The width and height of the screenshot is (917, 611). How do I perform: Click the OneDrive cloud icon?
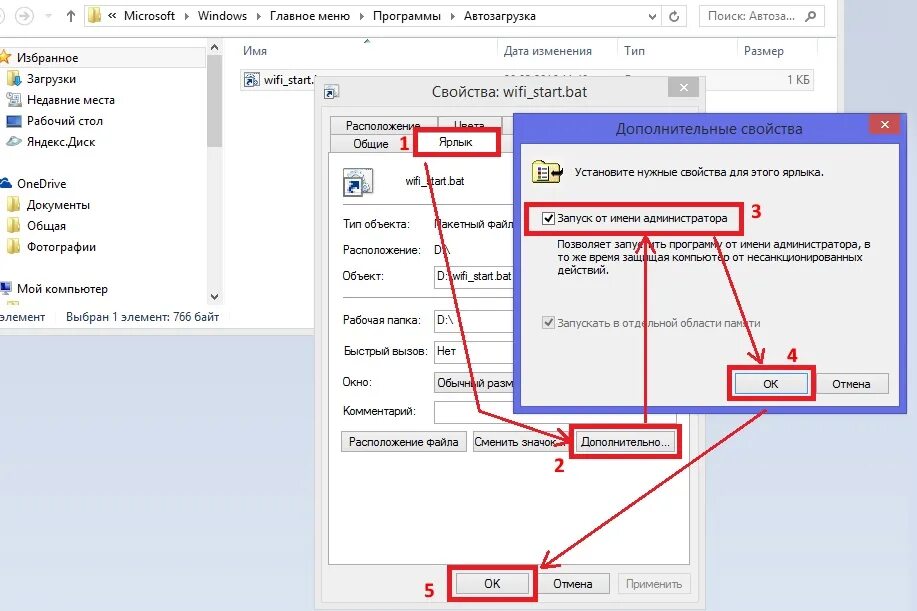[x=6, y=183]
